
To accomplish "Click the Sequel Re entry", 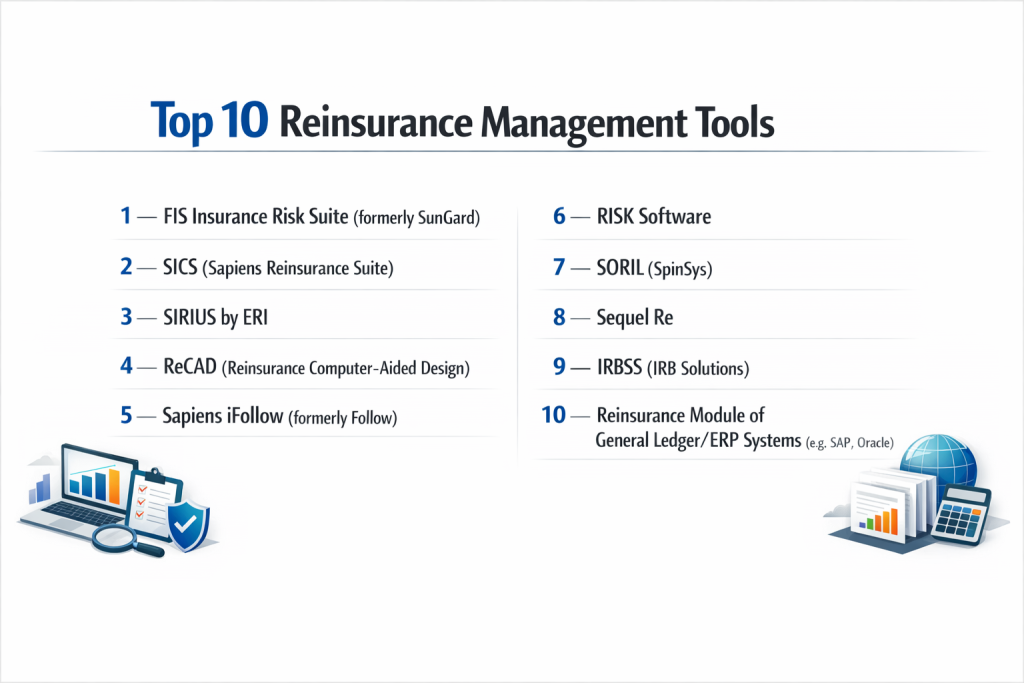I will click(634, 318).
